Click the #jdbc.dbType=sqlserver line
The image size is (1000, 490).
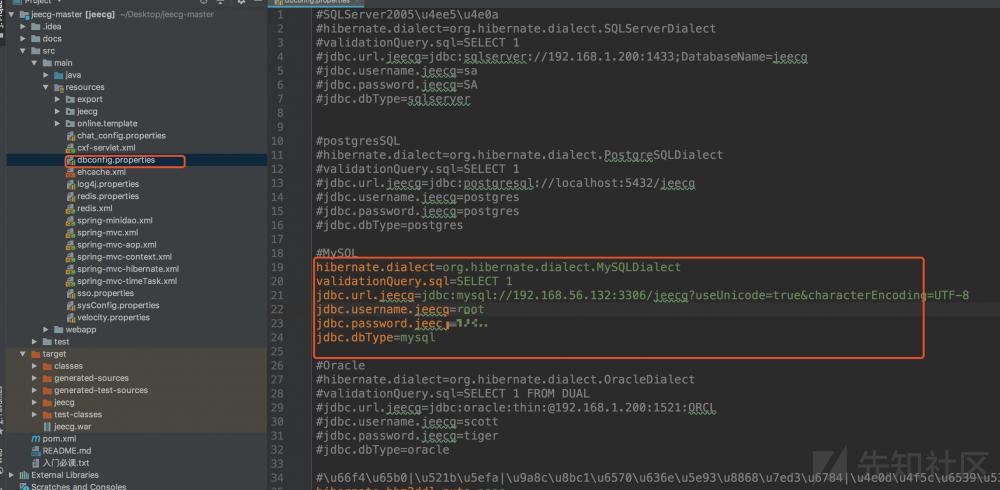click(393, 99)
